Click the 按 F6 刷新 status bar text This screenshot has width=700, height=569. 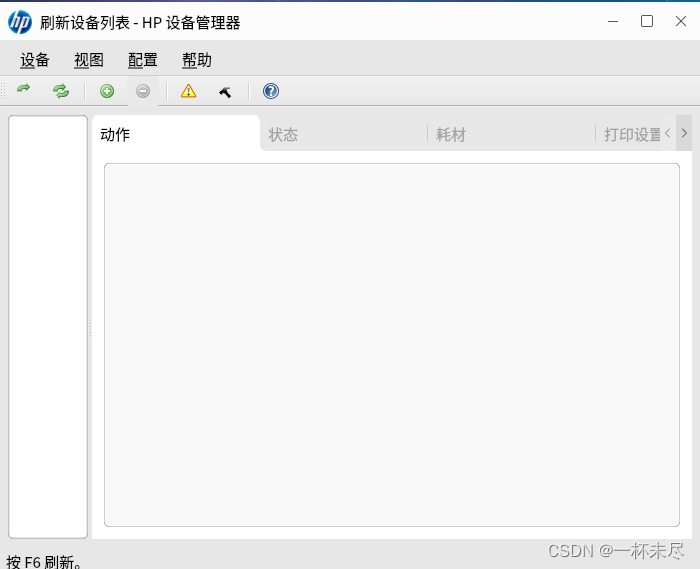44,562
